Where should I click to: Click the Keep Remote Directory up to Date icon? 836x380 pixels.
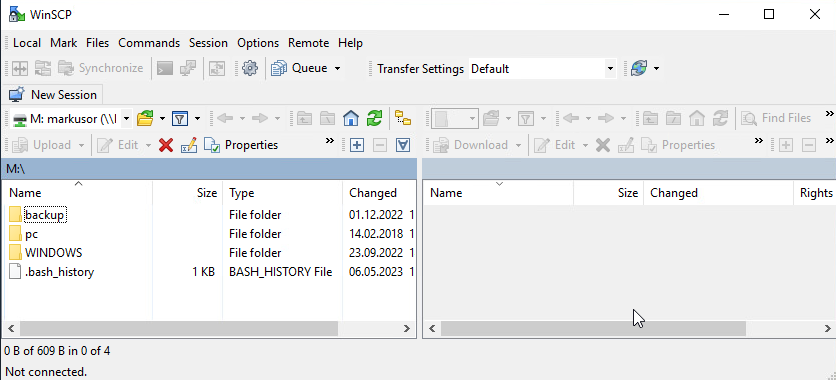coord(216,68)
